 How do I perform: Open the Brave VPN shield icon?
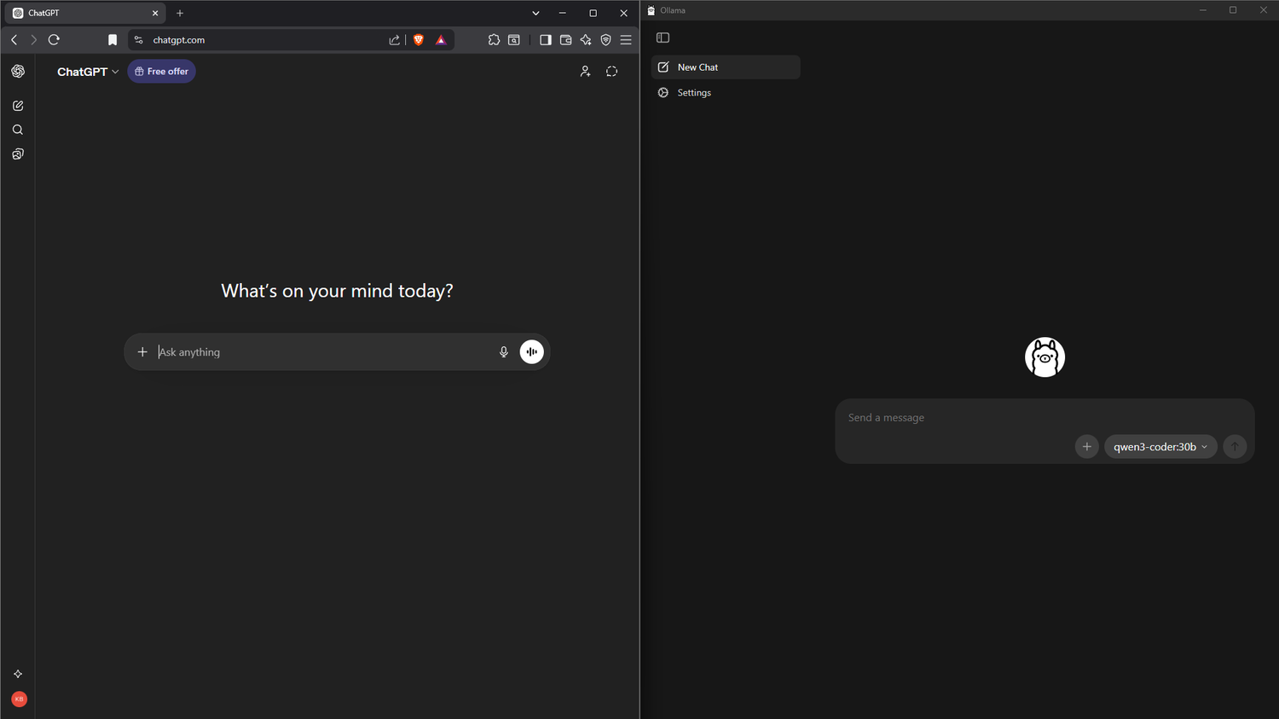(606, 40)
